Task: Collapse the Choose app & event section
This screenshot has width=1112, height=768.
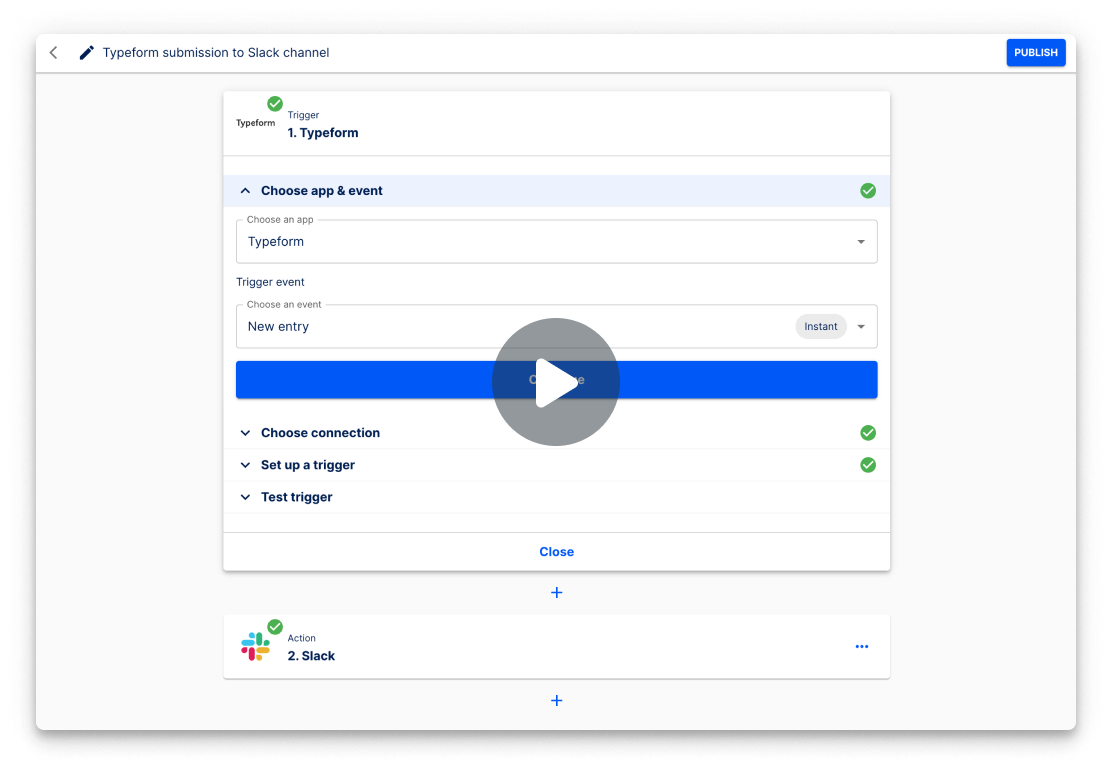Action: click(245, 190)
